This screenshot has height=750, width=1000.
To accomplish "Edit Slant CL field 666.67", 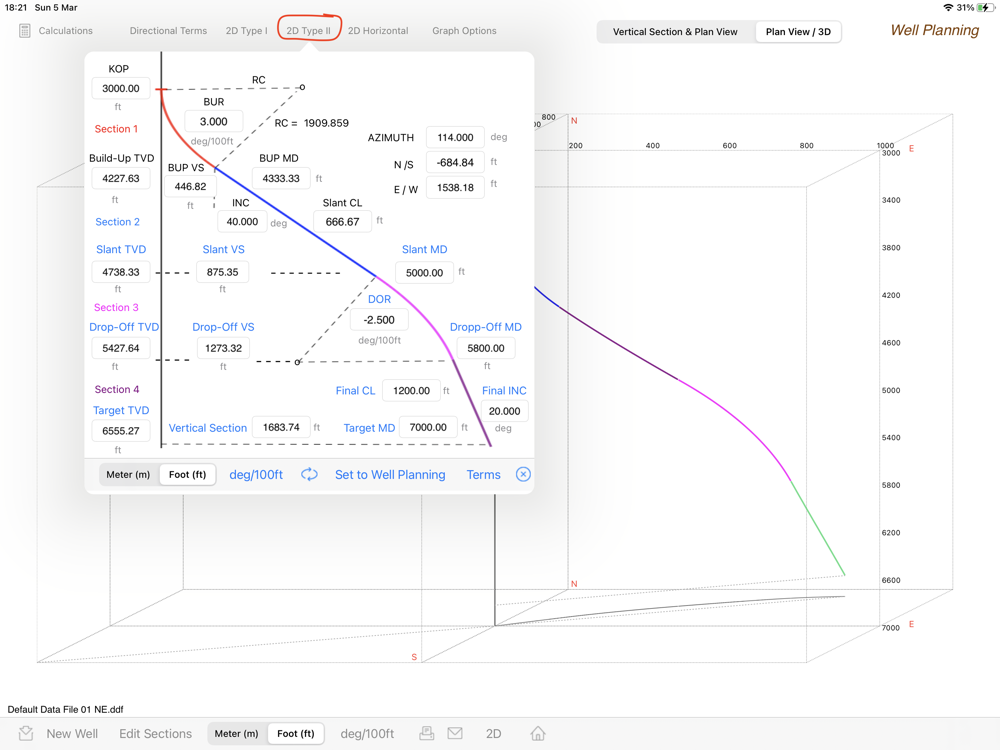I will coord(342,222).
